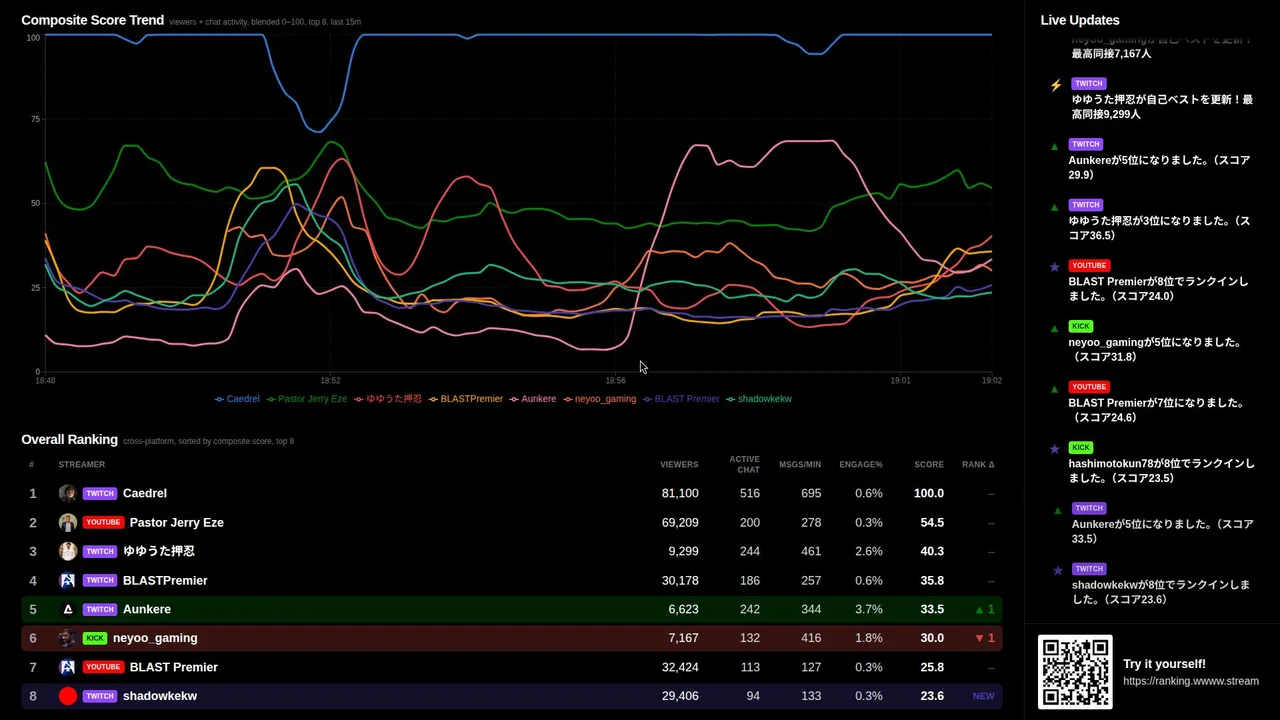This screenshot has height=720, width=1280.
Task: Click the 416 msgs/min value for neyoo_gaming
Action: coord(811,638)
